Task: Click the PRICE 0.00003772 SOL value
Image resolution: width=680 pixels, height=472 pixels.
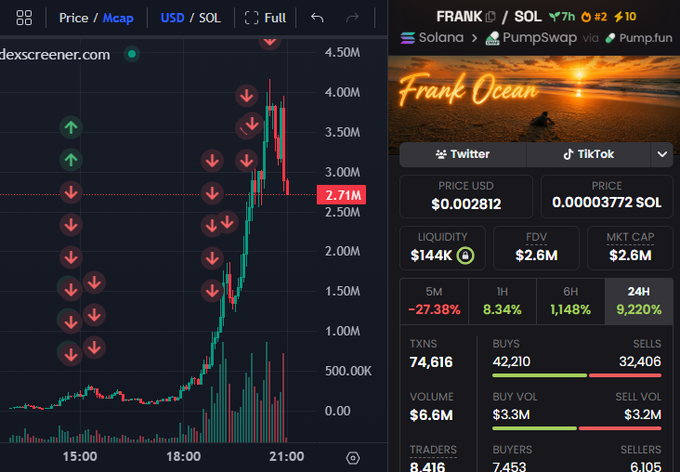Action: tap(607, 203)
